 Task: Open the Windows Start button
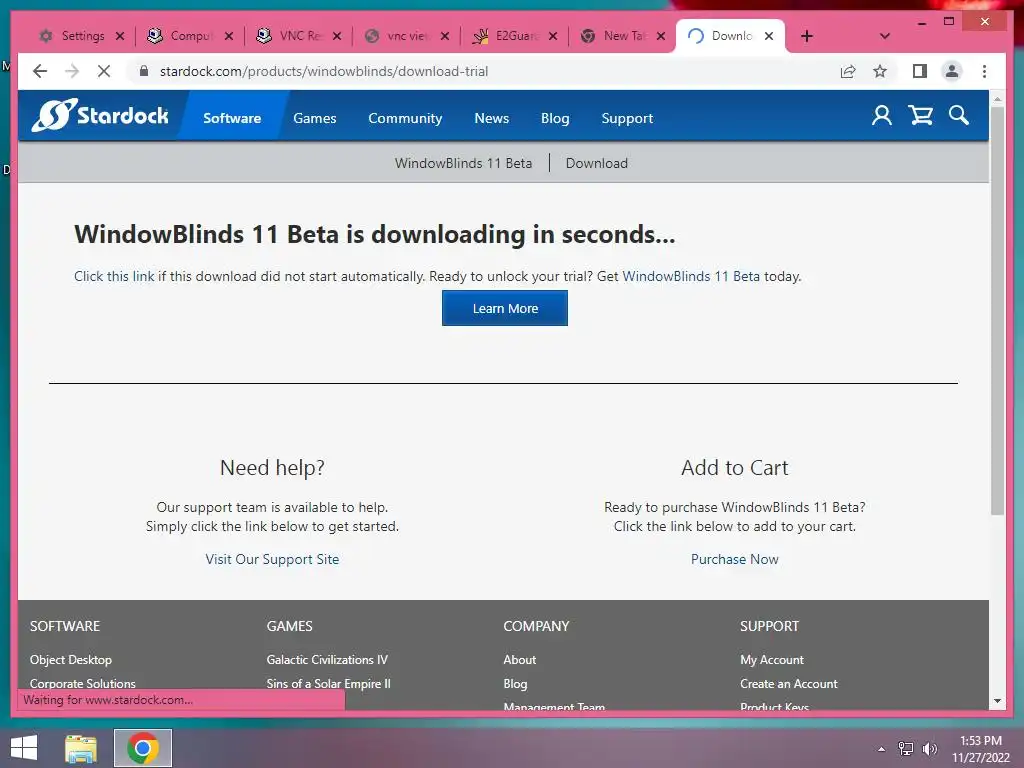click(x=24, y=748)
